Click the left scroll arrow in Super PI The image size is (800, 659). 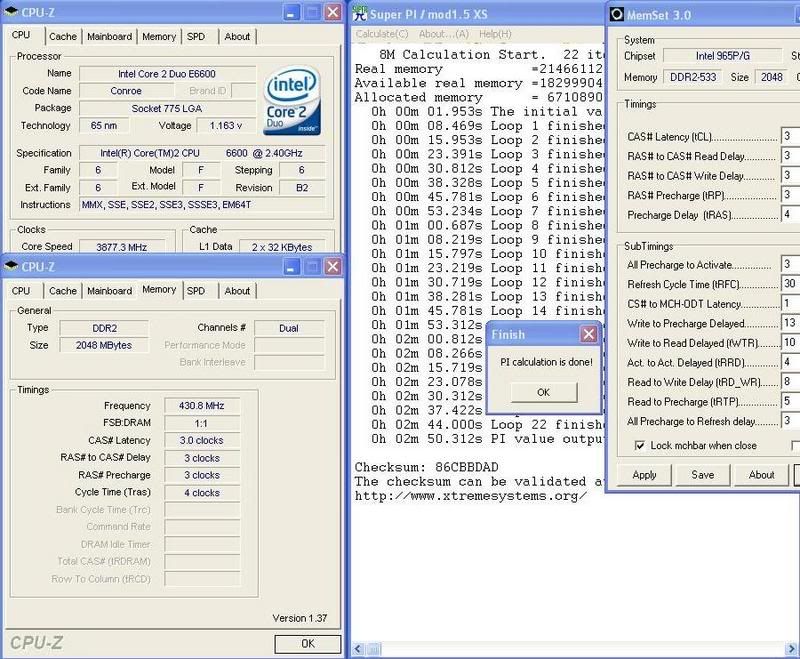tap(358, 649)
